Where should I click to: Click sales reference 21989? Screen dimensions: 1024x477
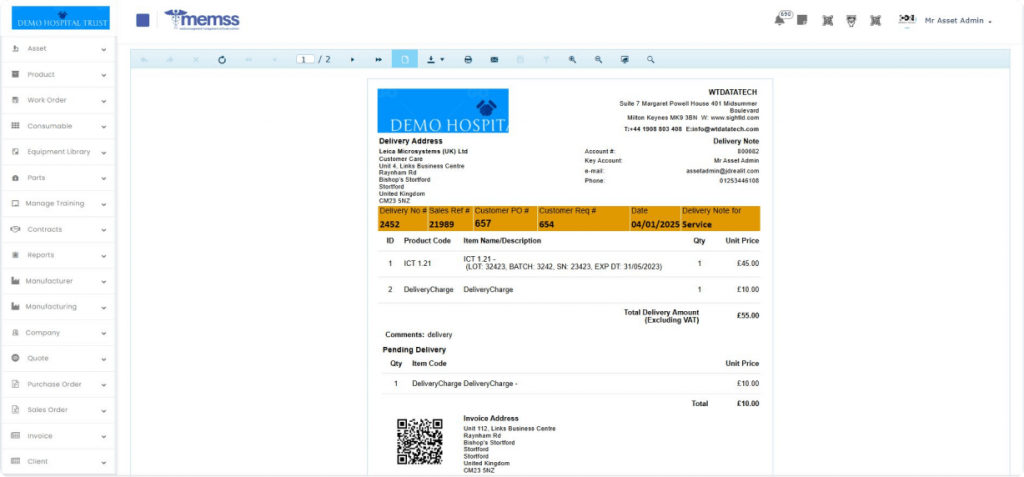pyautogui.click(x=440, y=224)
